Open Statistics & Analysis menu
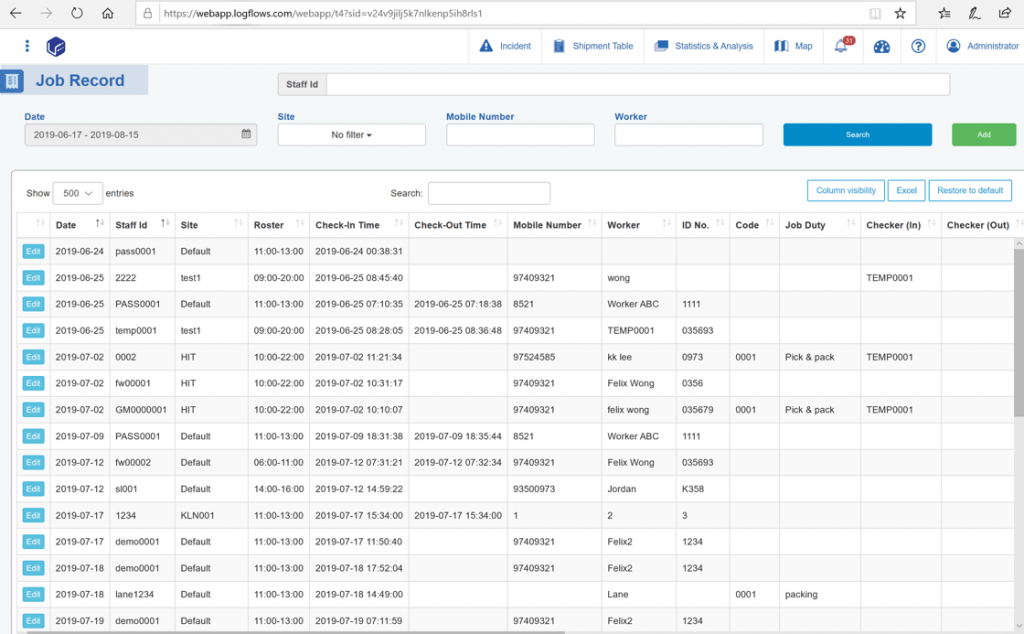This screenshot has height=634, width=1024. point(704,46)
